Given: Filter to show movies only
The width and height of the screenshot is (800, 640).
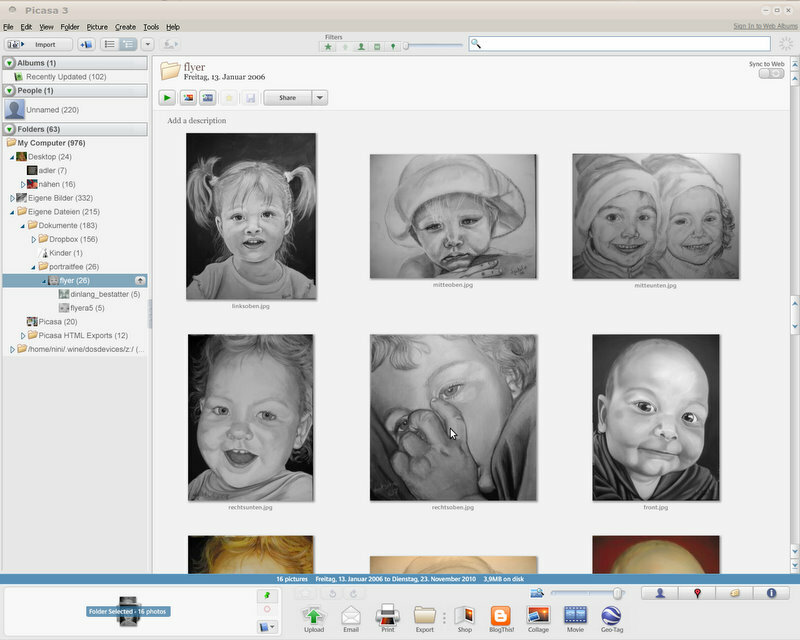Looking at the screenshot, I should click(377, 46).
